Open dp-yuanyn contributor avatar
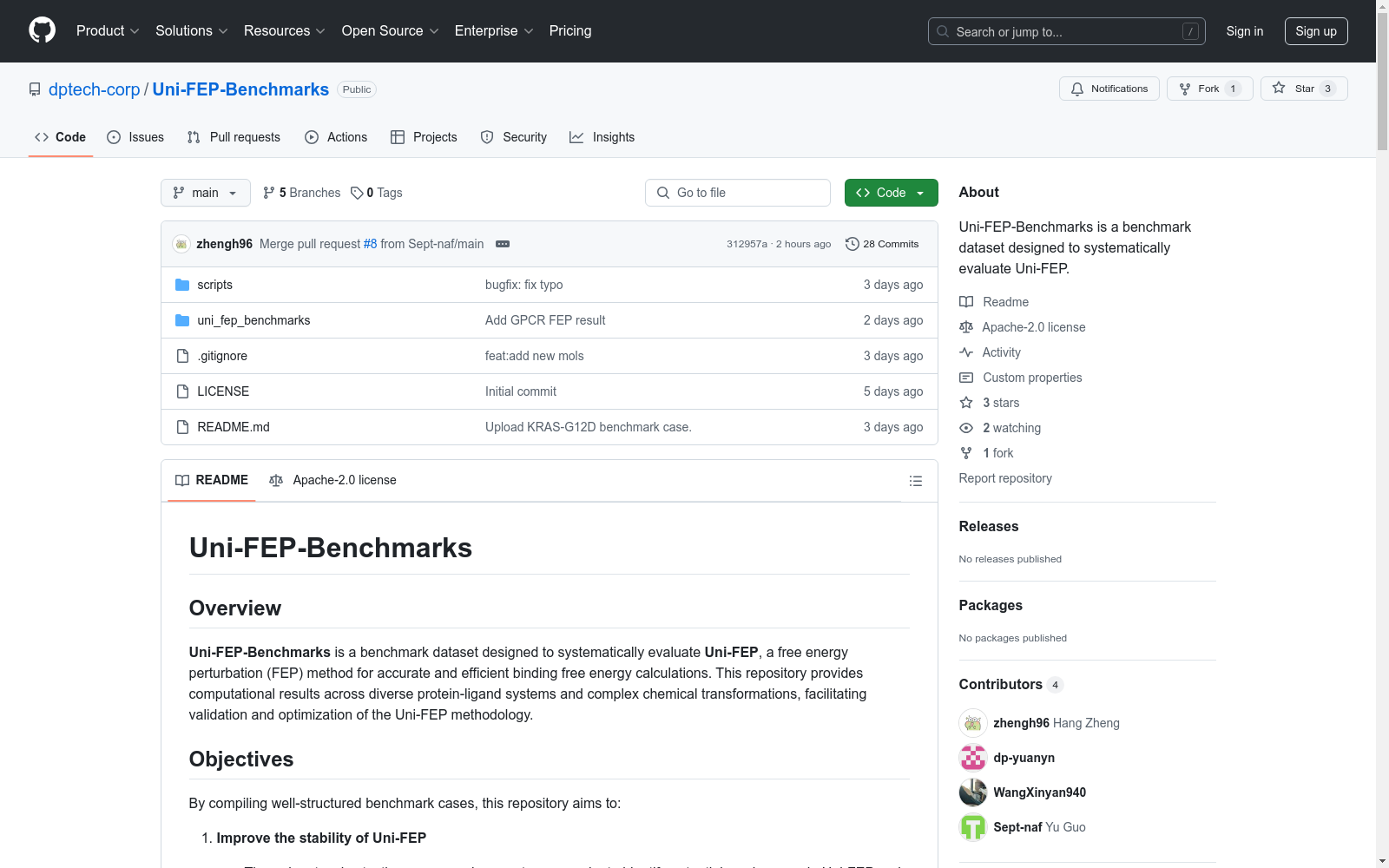 click(973, 758)
